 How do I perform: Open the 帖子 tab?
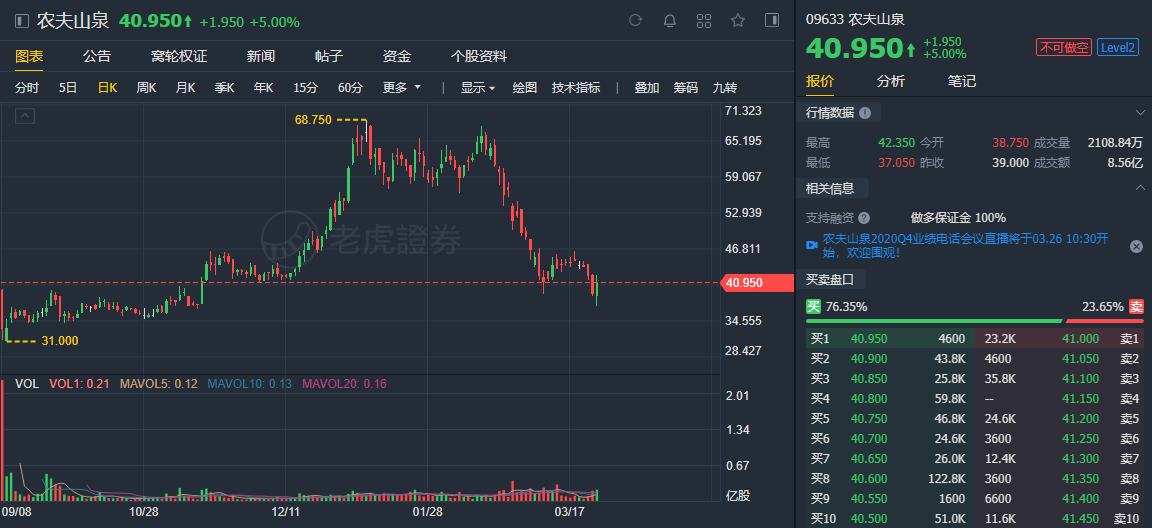(328, 57)
